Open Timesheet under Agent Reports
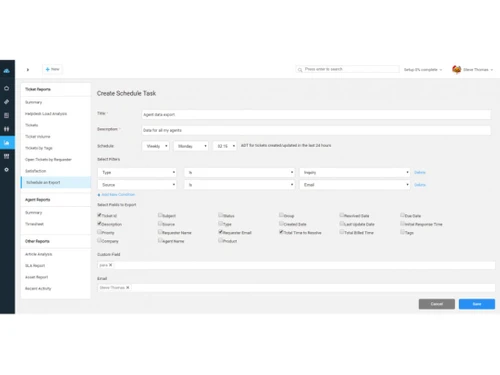The height and width of the screenshot is (375, 500). coord(34,224)
